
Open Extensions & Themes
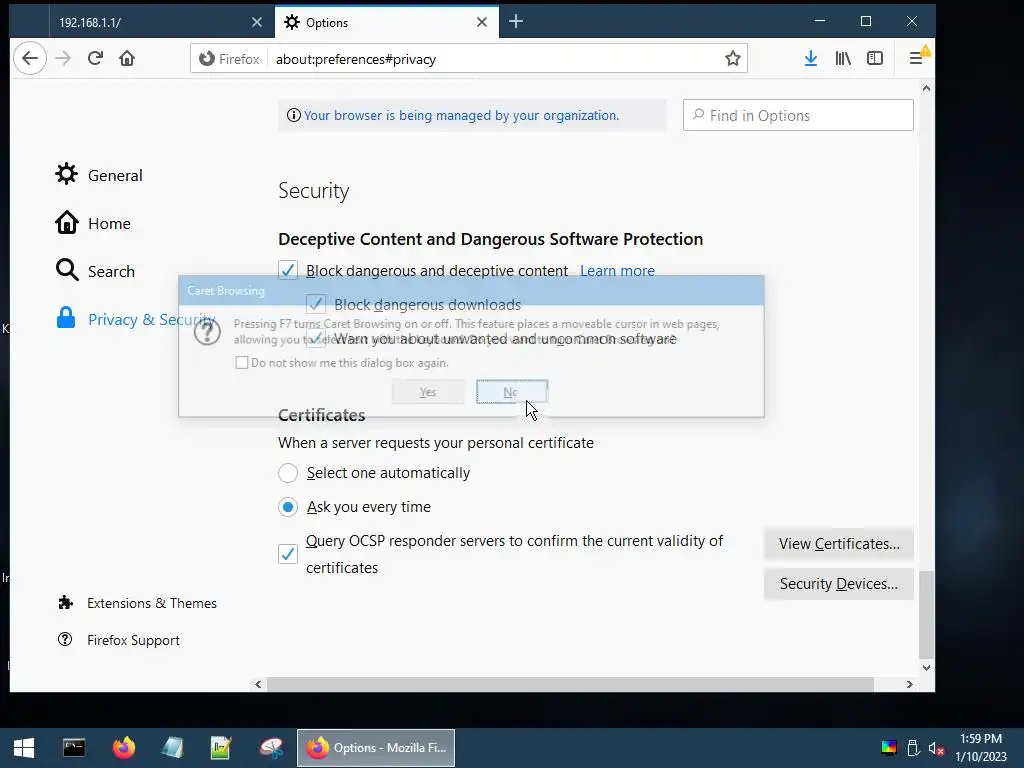coord(138,603)
